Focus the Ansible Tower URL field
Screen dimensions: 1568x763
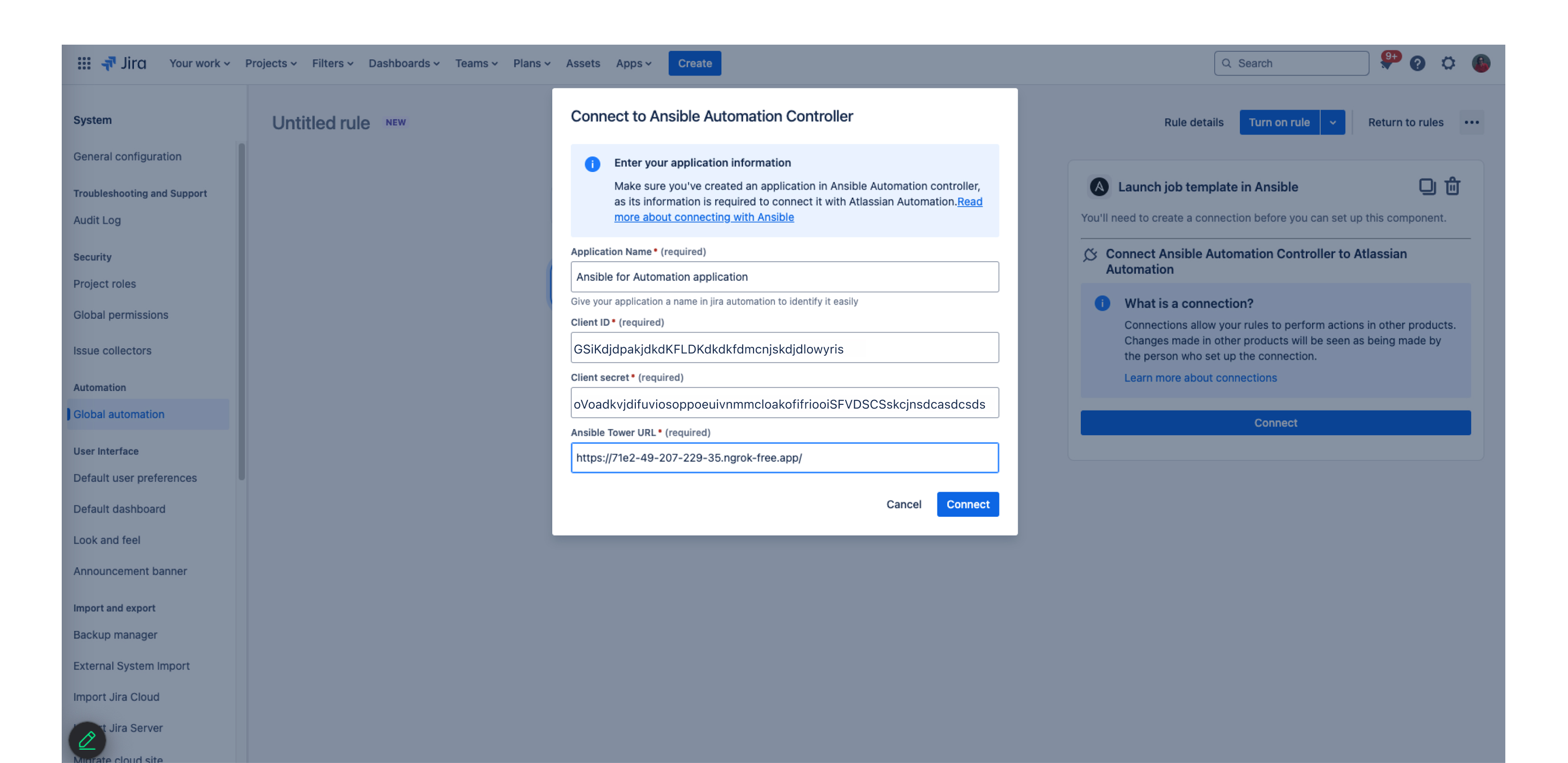[x=784, y=458]
